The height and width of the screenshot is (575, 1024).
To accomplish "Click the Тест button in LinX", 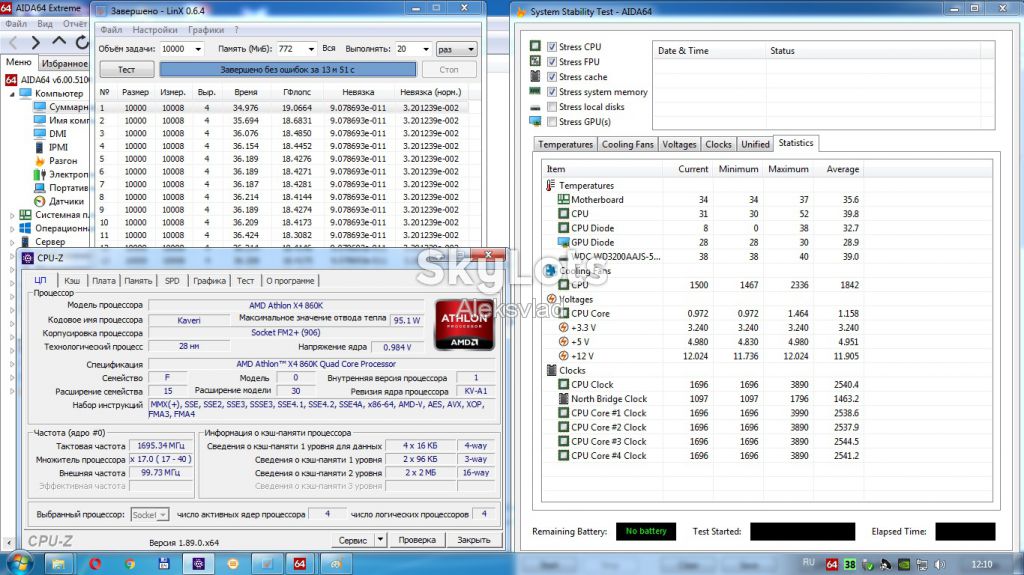I will click(x=127, y=69).
